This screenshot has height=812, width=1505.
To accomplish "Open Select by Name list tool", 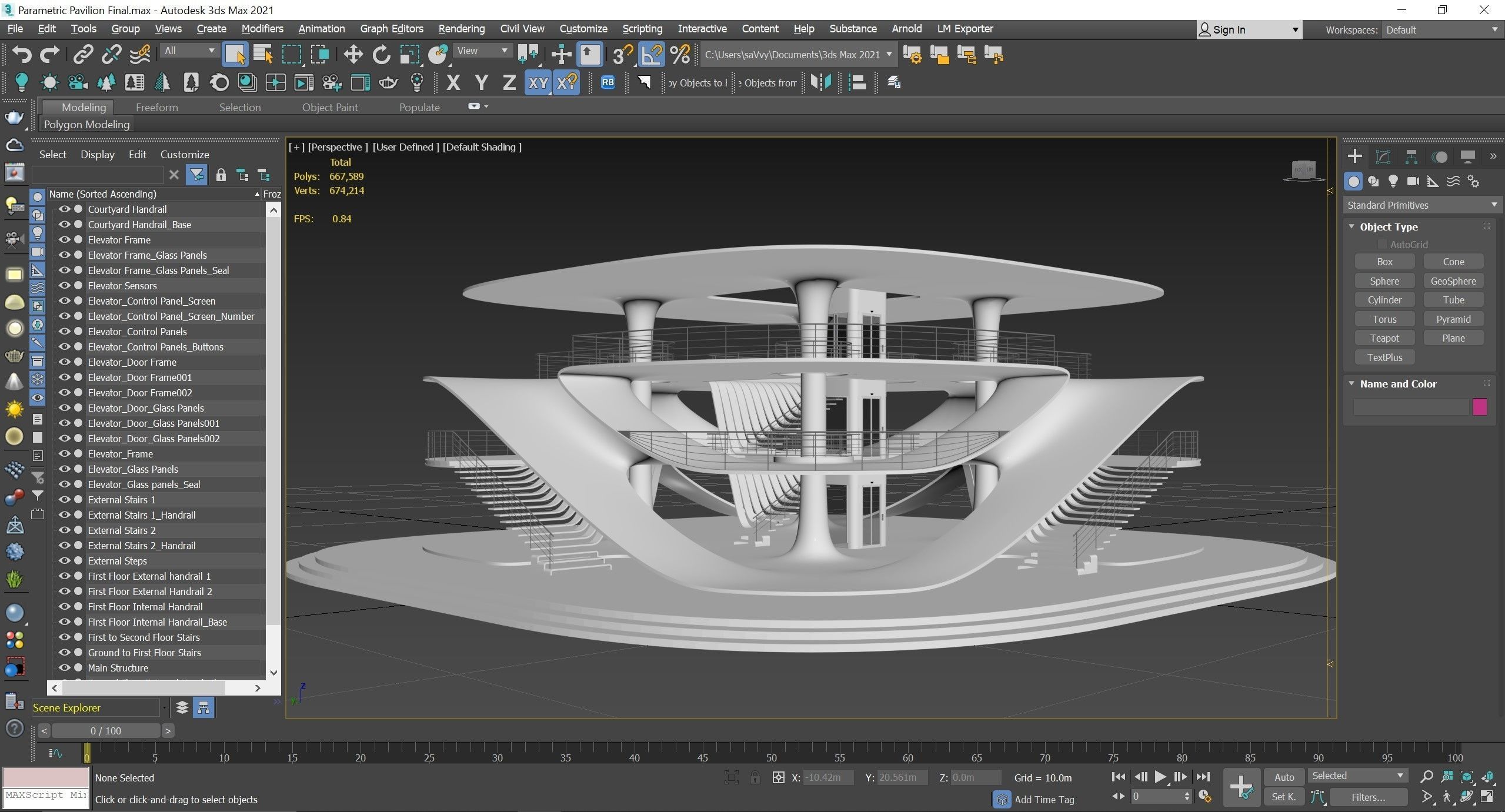I will click(x=263, y=55).
